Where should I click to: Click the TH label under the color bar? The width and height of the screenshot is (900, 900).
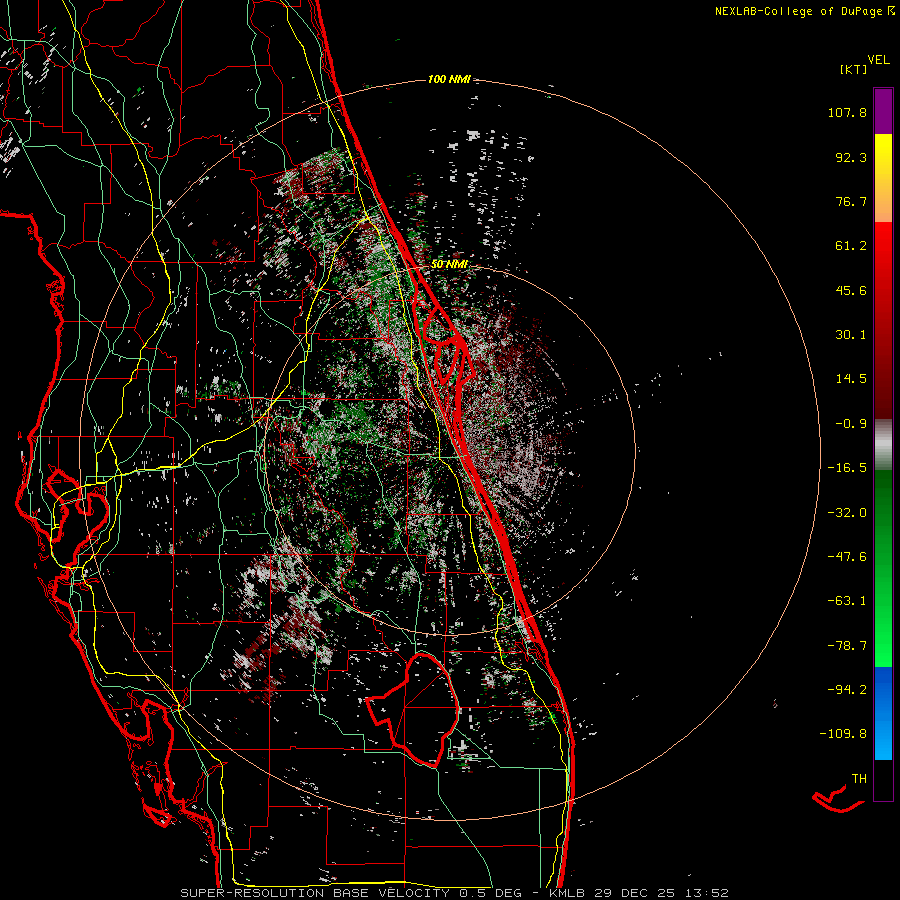pyautogui.click(x=859, y=779)
